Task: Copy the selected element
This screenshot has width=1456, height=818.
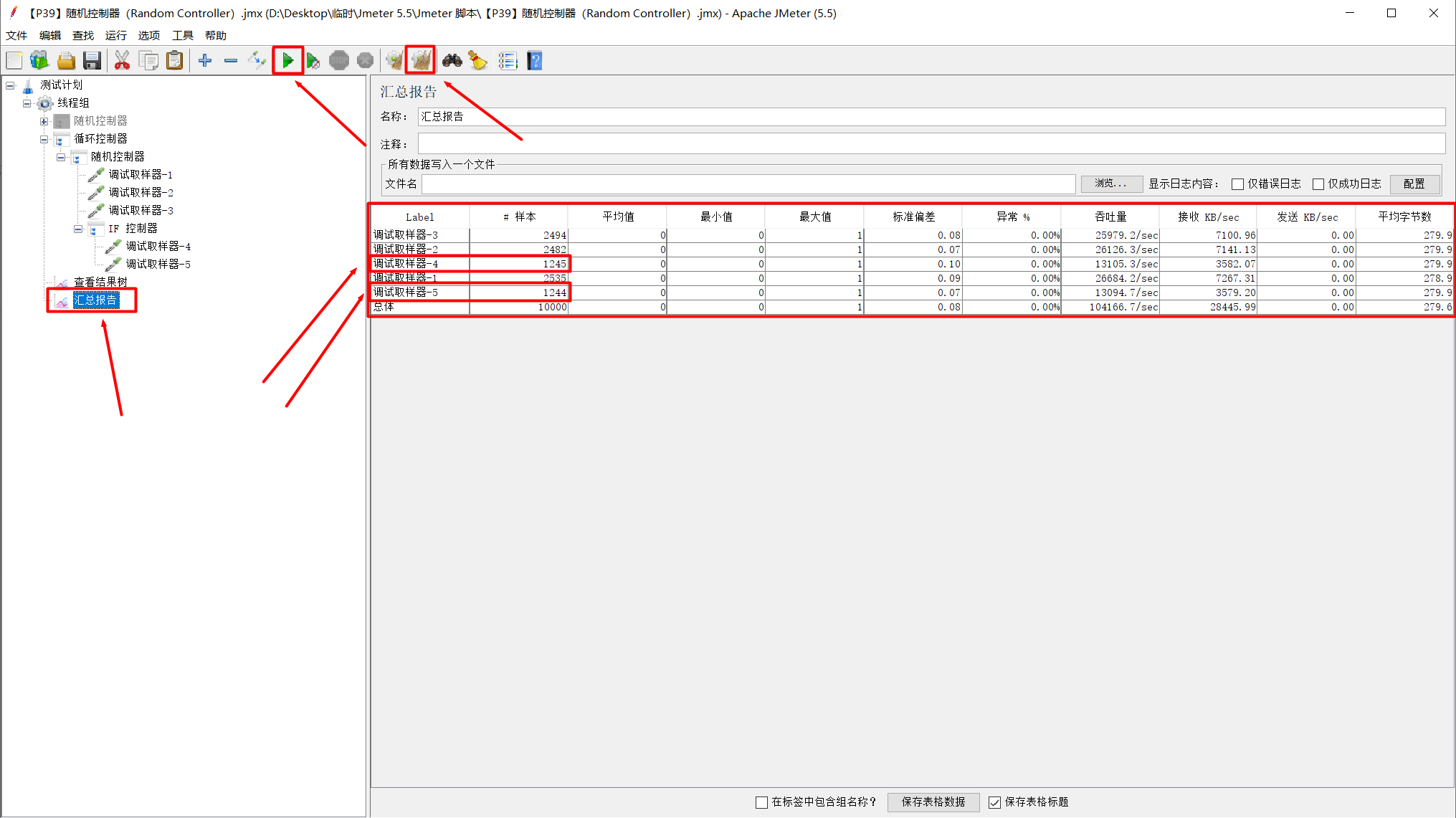Action: (x=149, y=61)
